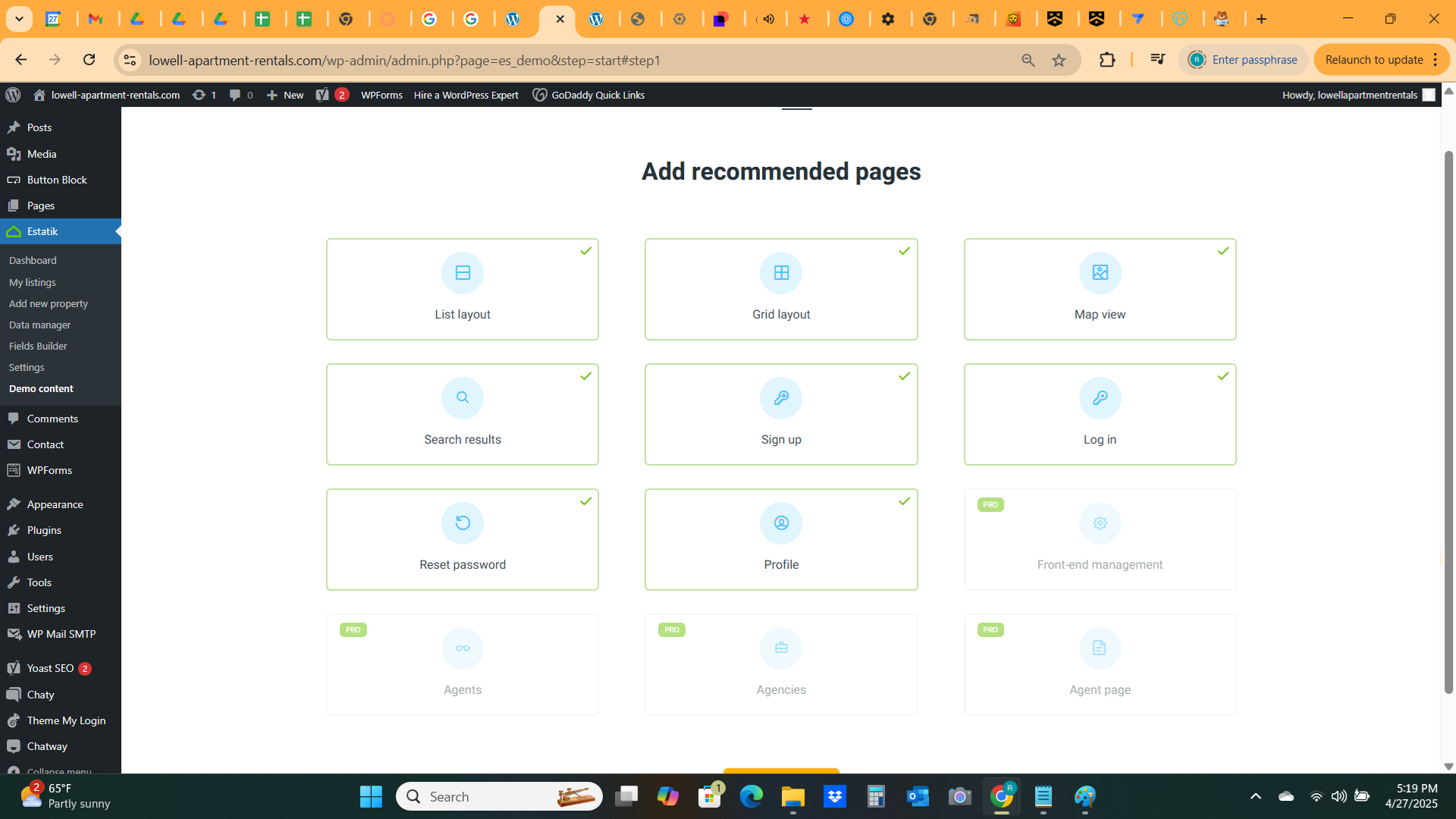Bookmark this page with the star
Image resolution: width=1456 pixels, height=819 pixels.
tap(1059, 60)
